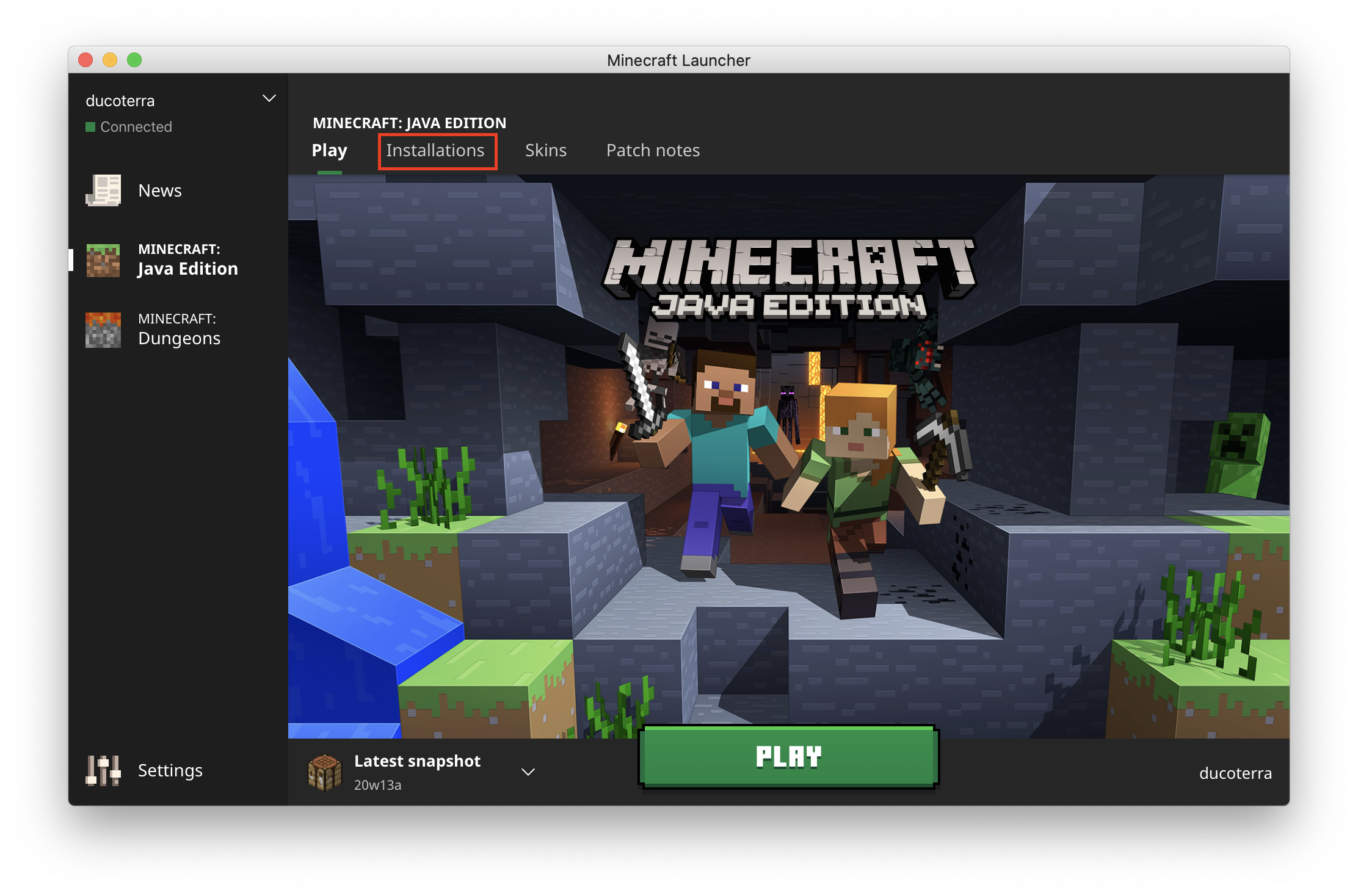
Task: Click the crafting table snapshot icon
Action: 325,772
